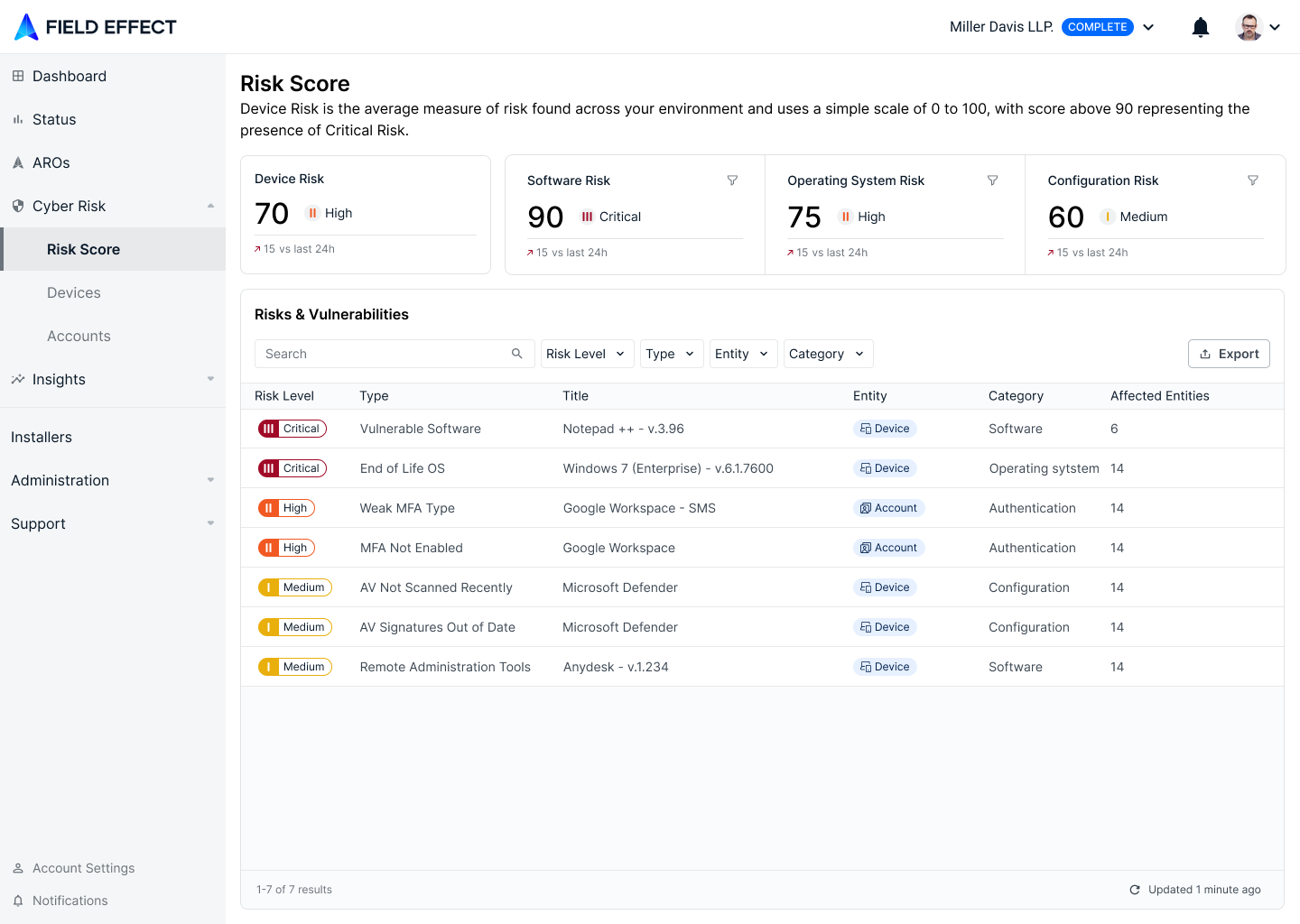This screenshot has height=924, width=1300.
Task: Click the High badge on Weak MFA Type row
Action: [286, 508]
